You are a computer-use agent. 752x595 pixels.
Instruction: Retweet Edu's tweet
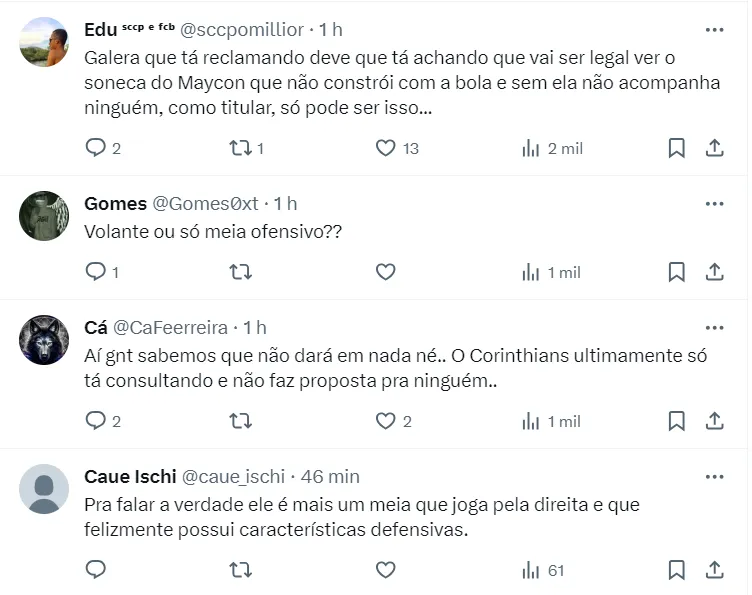click(x=240, y=148)
